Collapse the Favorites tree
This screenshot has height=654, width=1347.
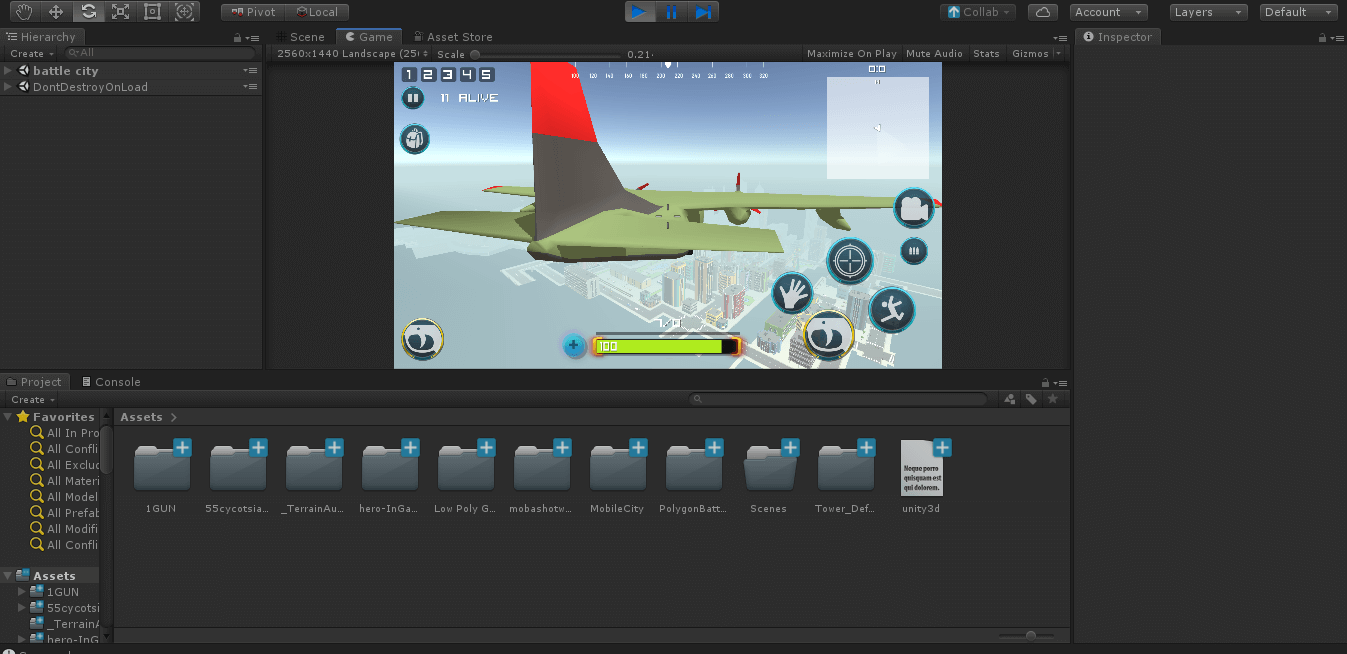coord(8,417)
